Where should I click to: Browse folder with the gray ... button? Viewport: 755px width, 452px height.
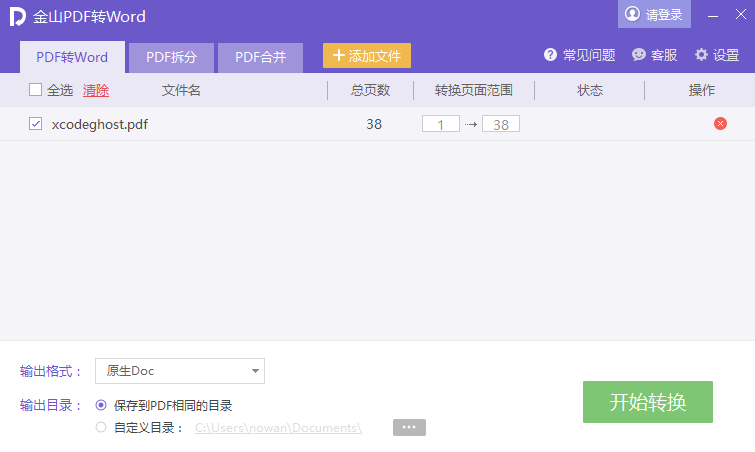(409, 427)
